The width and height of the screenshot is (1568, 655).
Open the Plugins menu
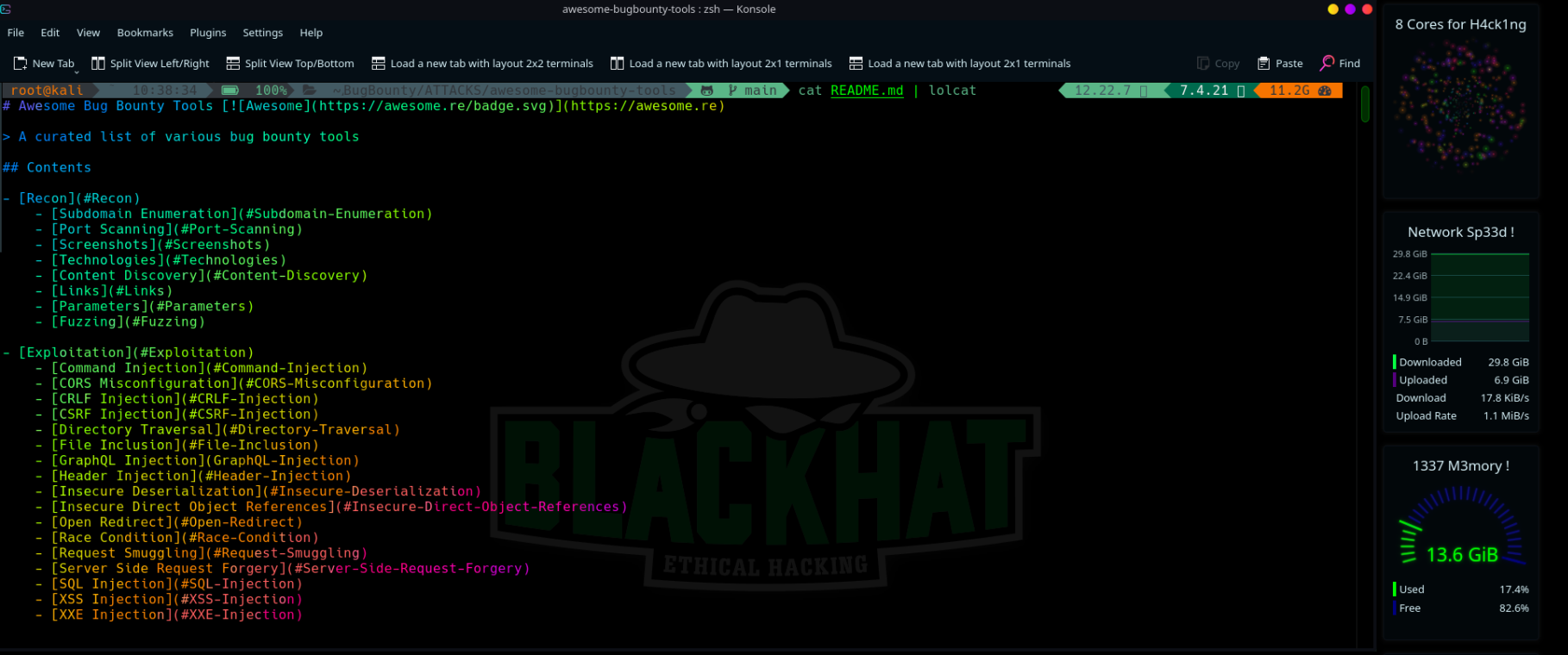click(208, 33)
